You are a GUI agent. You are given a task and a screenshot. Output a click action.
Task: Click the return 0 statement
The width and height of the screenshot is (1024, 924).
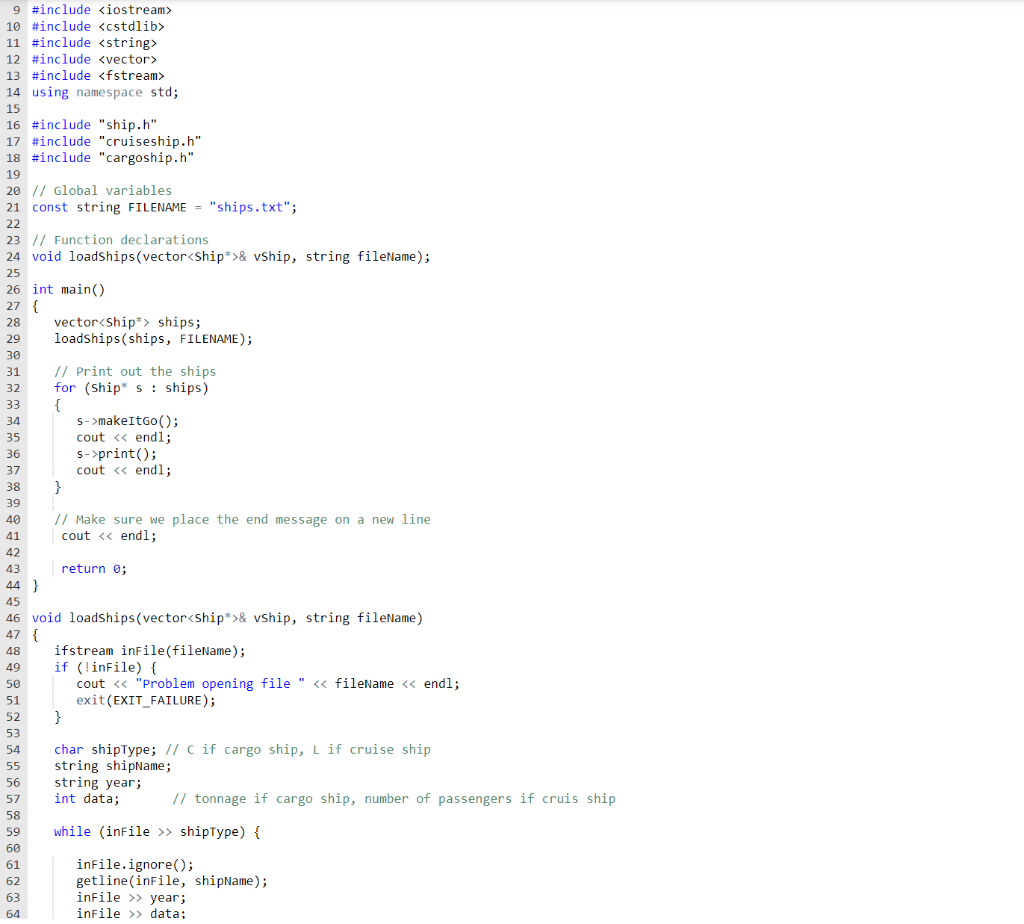[93, 568]
